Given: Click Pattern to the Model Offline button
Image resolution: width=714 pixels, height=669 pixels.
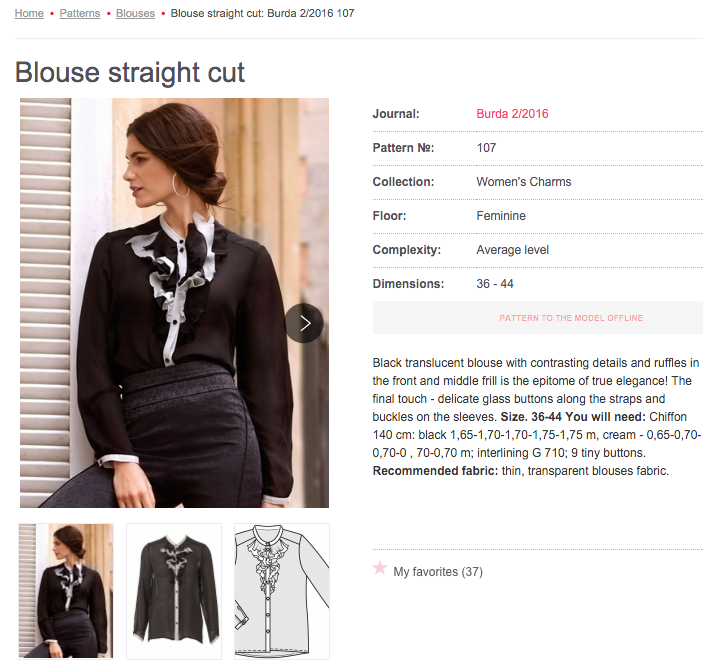Looking at the screenshot, I should coord(538,318).
